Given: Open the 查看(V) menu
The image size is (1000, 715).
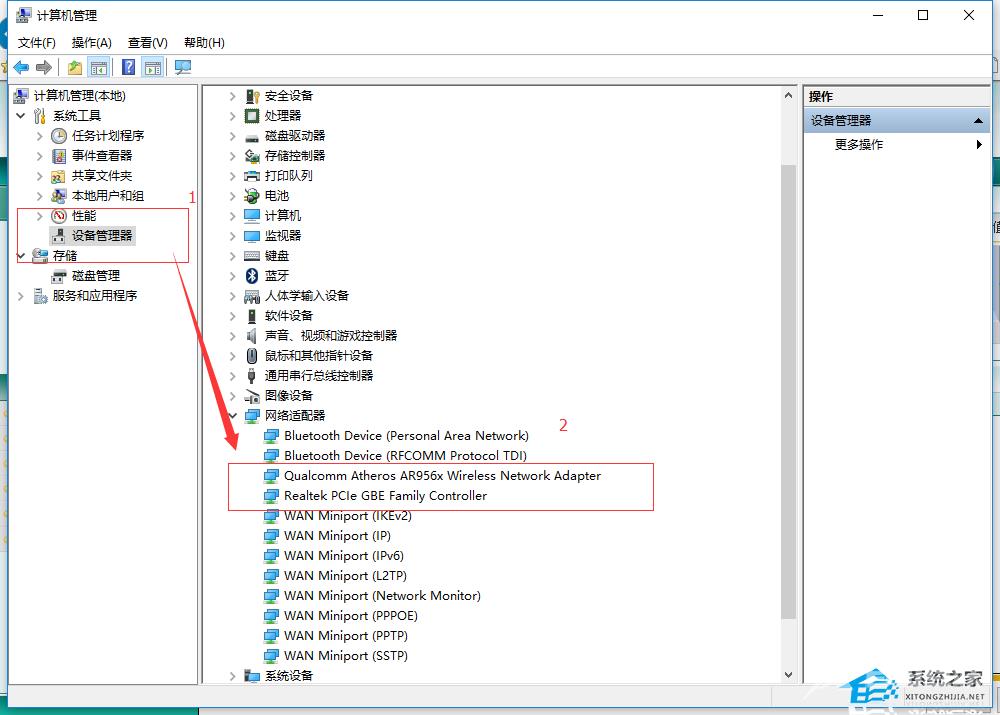Looking at the screenshot, I should [147, 42].
